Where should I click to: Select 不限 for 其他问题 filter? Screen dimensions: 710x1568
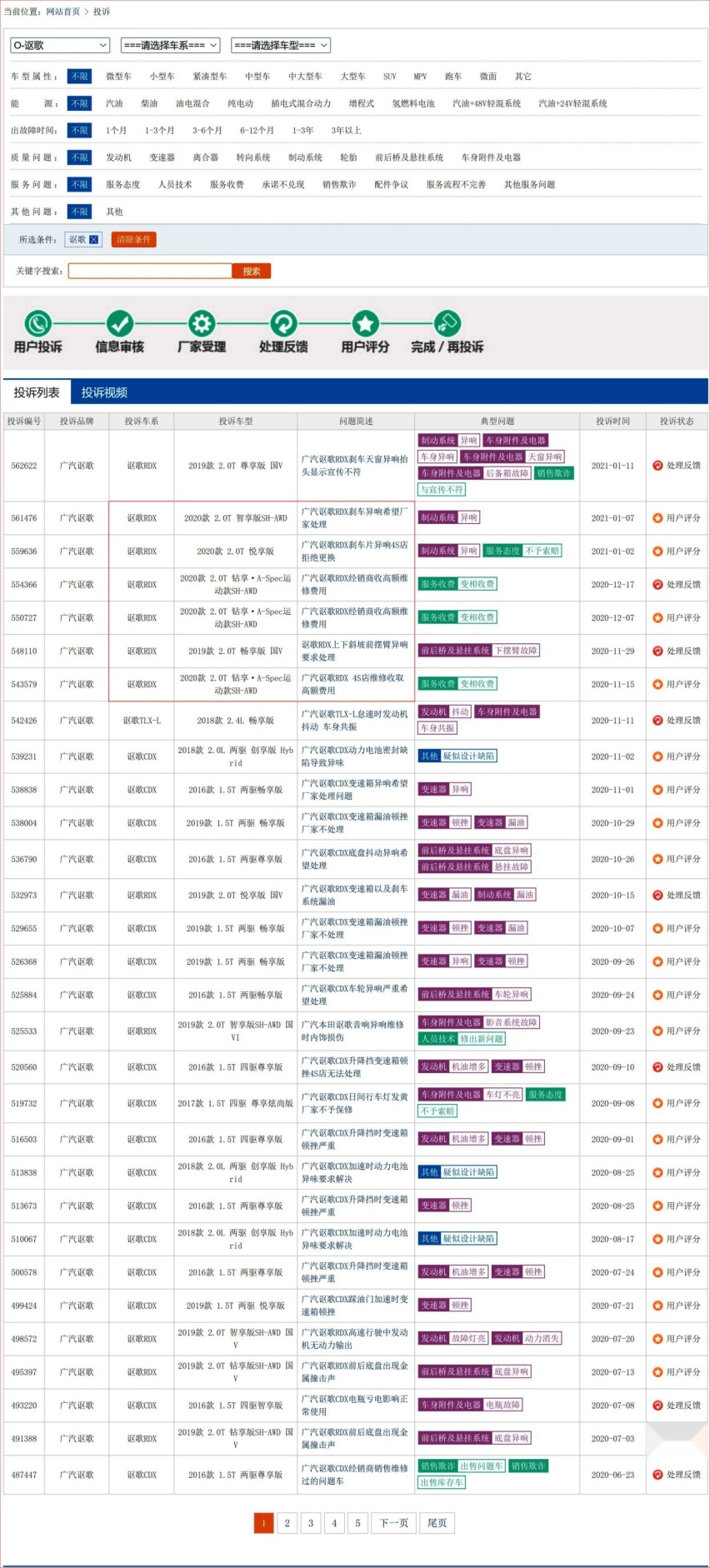coord(80,212)
